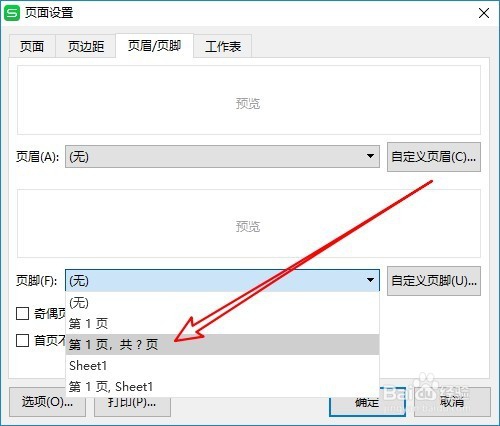Close the 页面设置 dialog

click(x=484, y=13)
